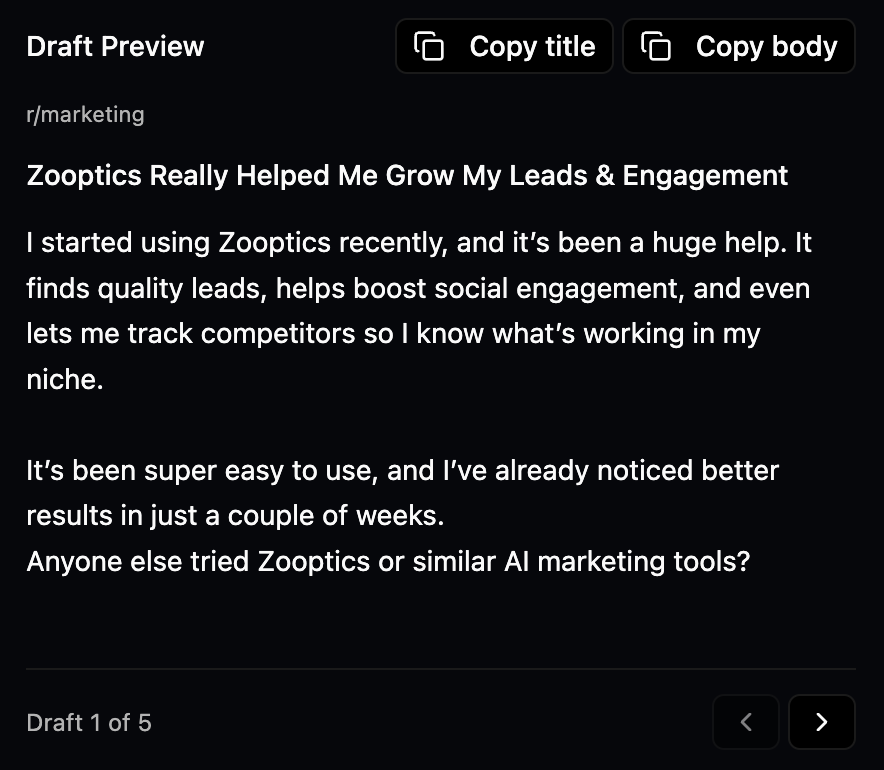Click the line "finds quality leads, helps boost"
The image size is (884, 770).
[418, 289]
